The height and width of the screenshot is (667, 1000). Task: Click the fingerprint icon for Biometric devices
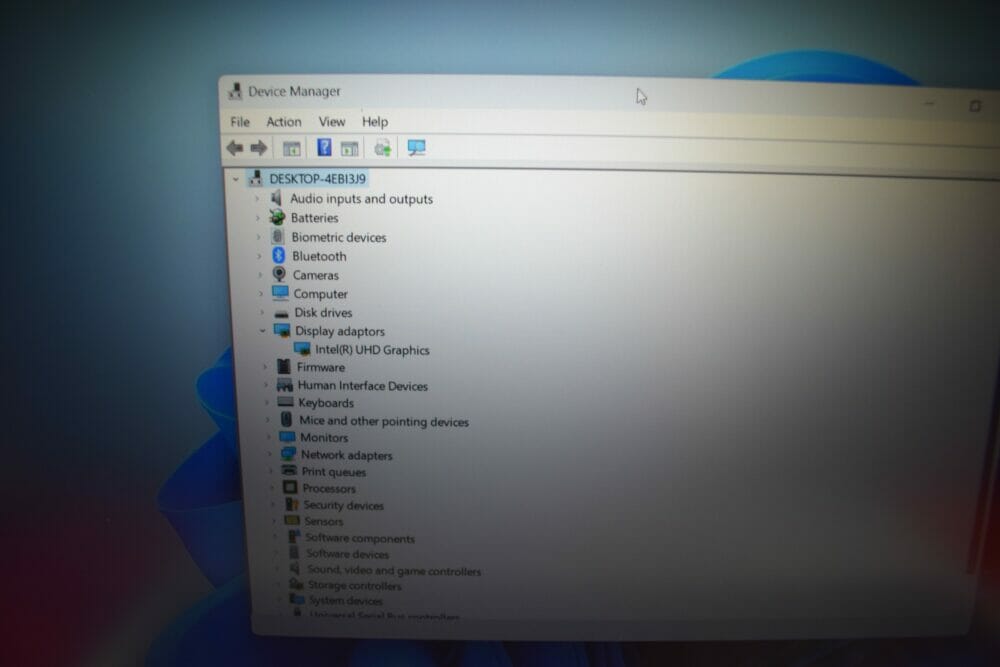[x=277, y=236]
